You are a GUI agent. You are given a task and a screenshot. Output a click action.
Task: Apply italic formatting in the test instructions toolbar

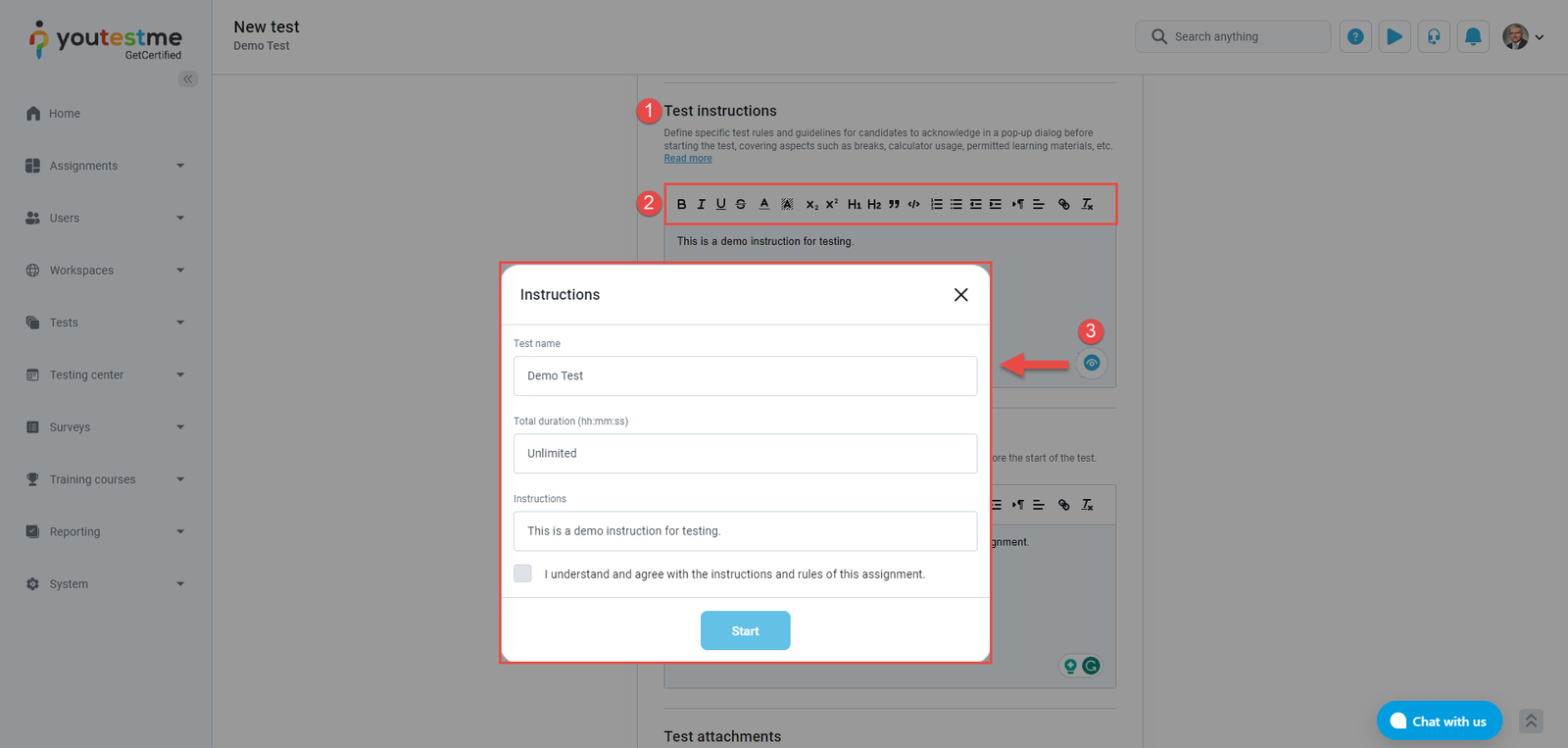coord(701,204)
